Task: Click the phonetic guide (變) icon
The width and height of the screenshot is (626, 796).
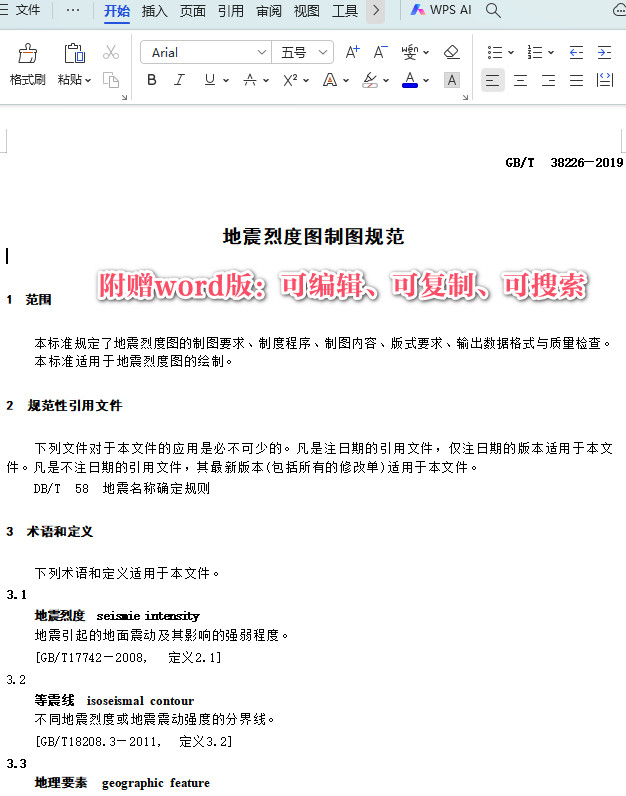Action: (x=410, y=52)
